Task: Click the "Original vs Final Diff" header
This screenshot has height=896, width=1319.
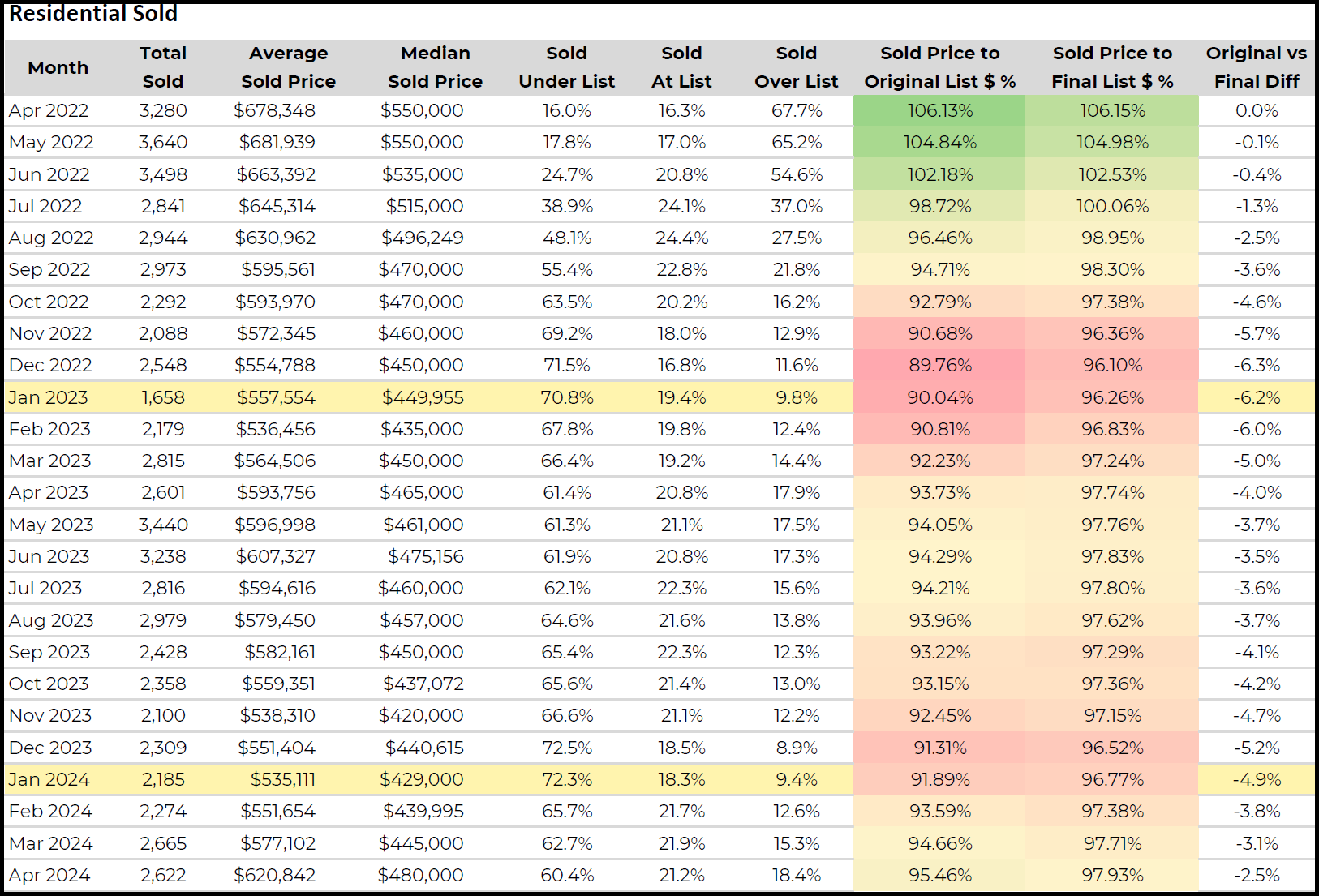Action: (x=1256, y=67)
